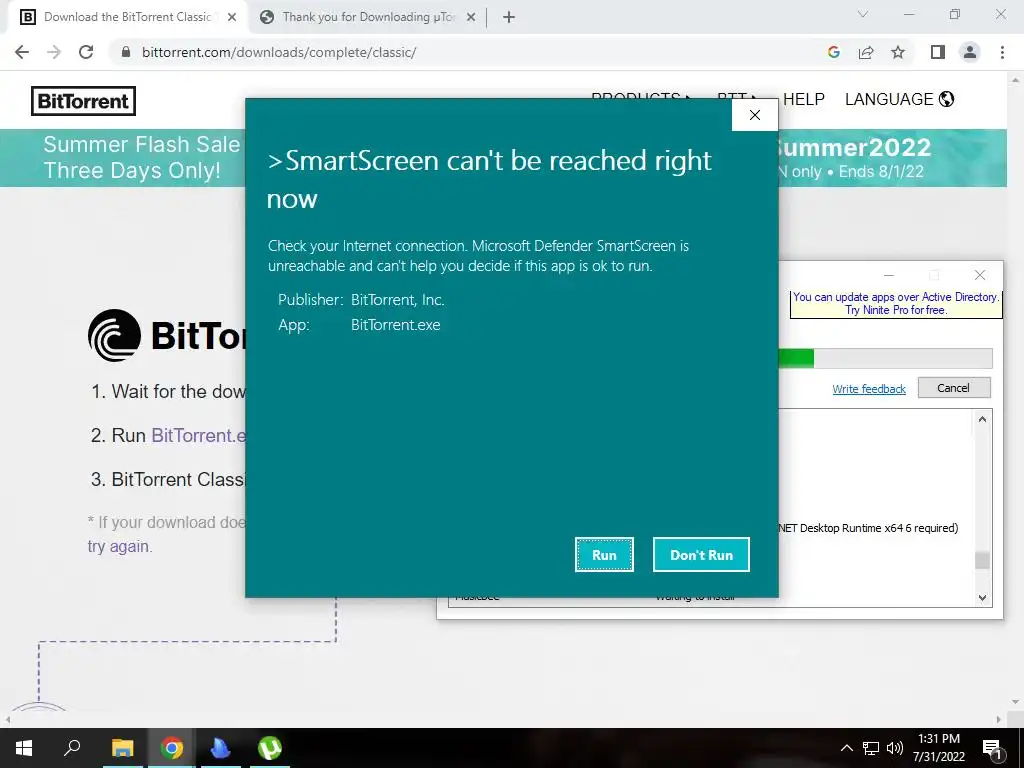Image resolution: width=1024 pixels, height=768 pixels.
Task: Click the taskbar clock showing 1:31 PM
Action: 939,748
